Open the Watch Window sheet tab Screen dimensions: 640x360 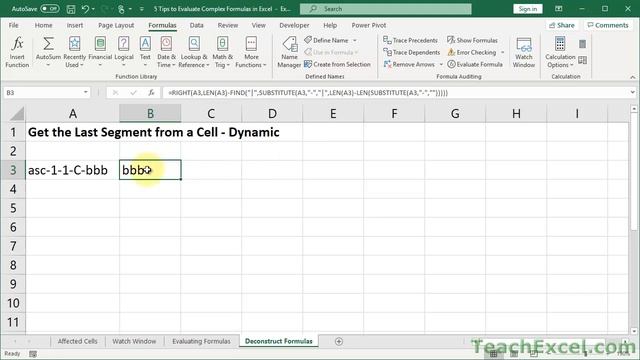(x=134, y=341)
